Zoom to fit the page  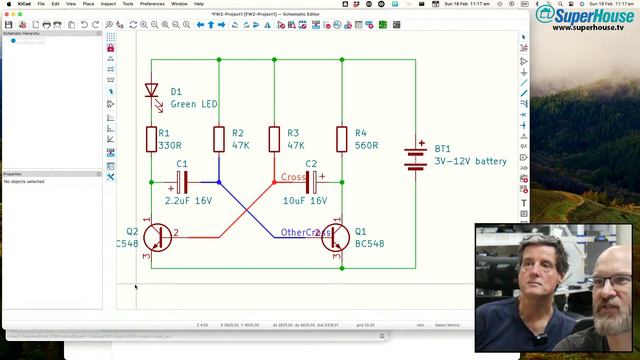pos(165,25)
